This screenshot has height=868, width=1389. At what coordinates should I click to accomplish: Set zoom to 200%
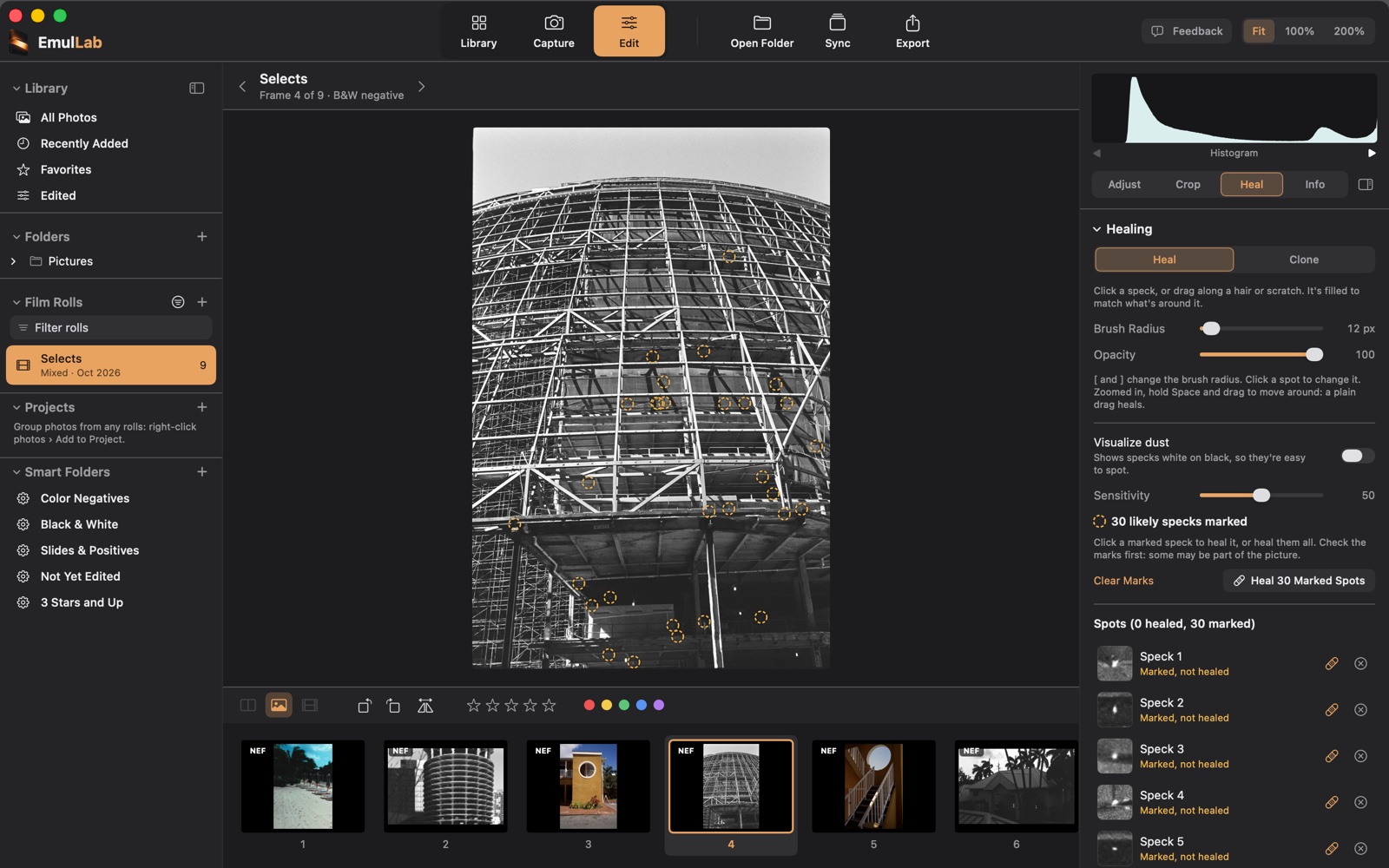1349,31
